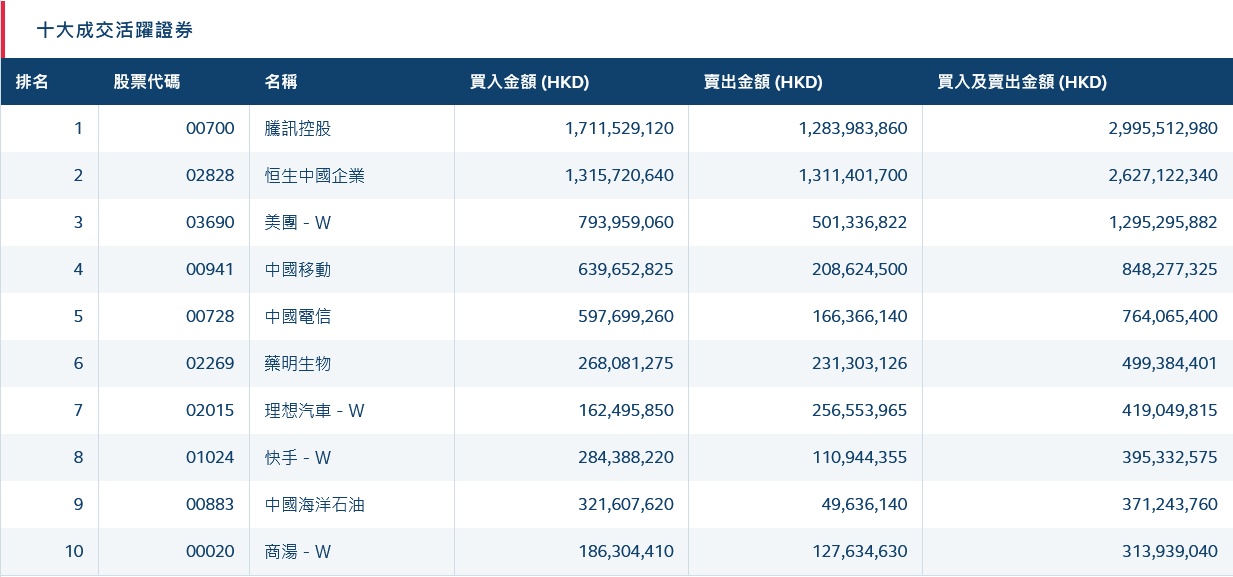
Task: Click buy amount 186,304,410
Action: click(626, 551)
